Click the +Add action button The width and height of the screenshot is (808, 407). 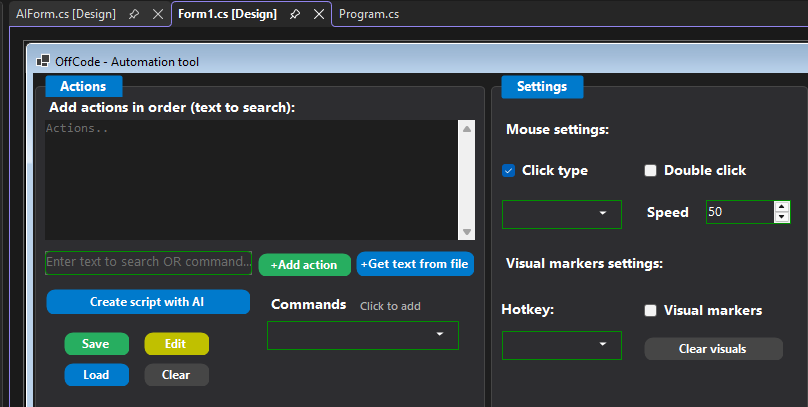305,265
